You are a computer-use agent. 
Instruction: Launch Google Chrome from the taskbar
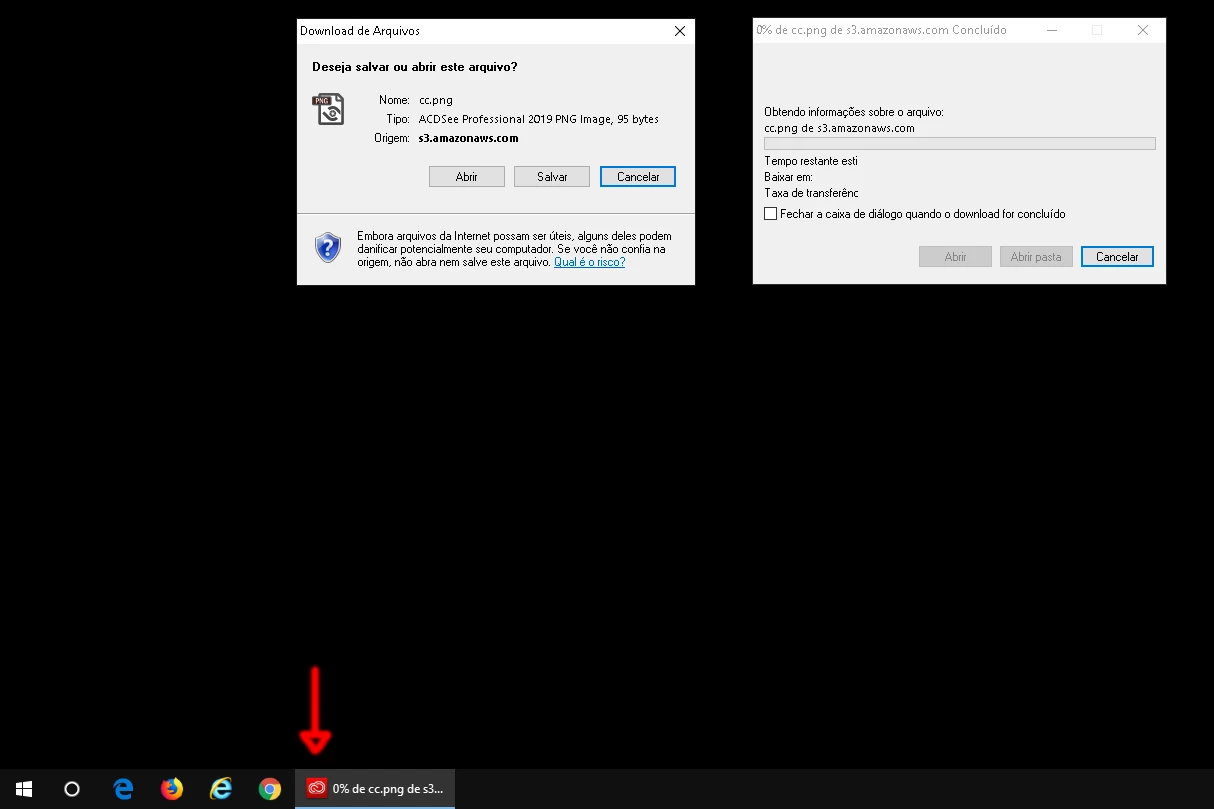pos(270,789)
